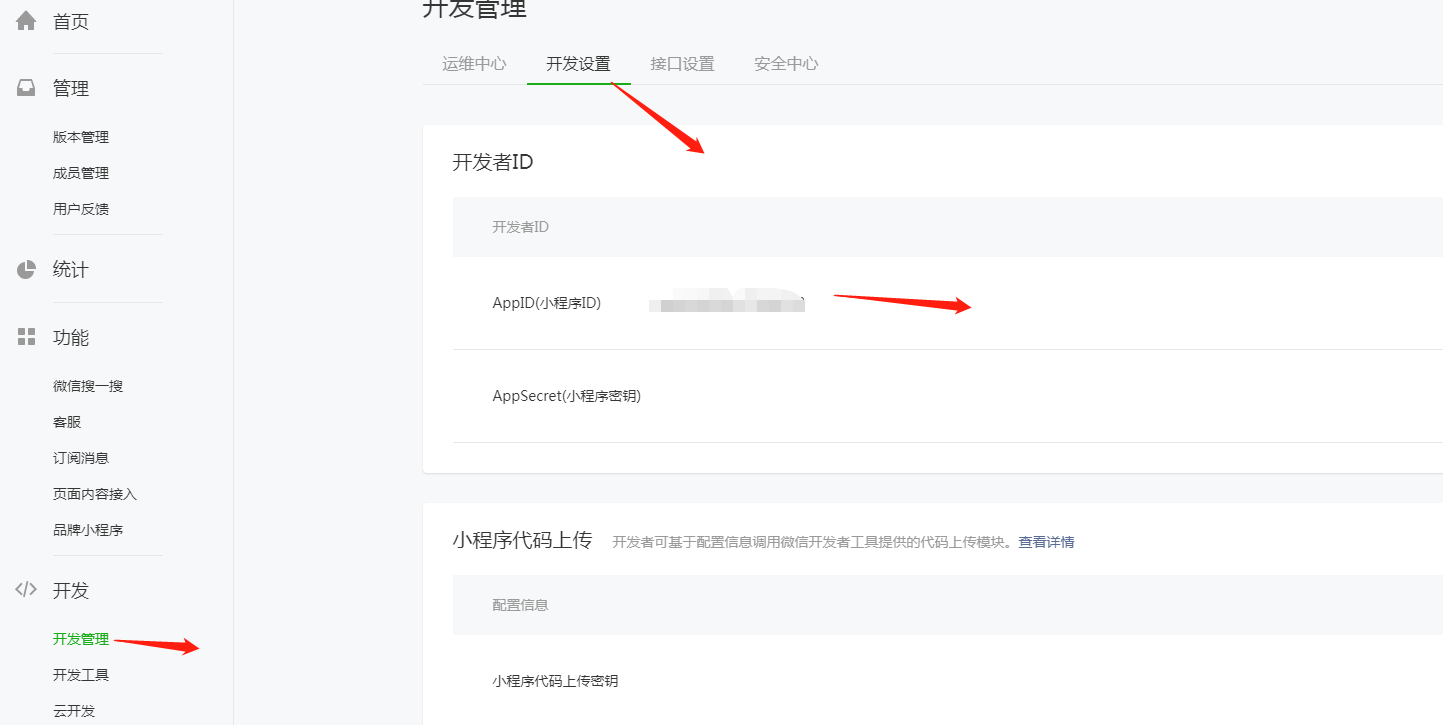This screenshot has height=725, width=1443.
Task: Select 开发管理 in sidebar
Action: coord(81,639)
